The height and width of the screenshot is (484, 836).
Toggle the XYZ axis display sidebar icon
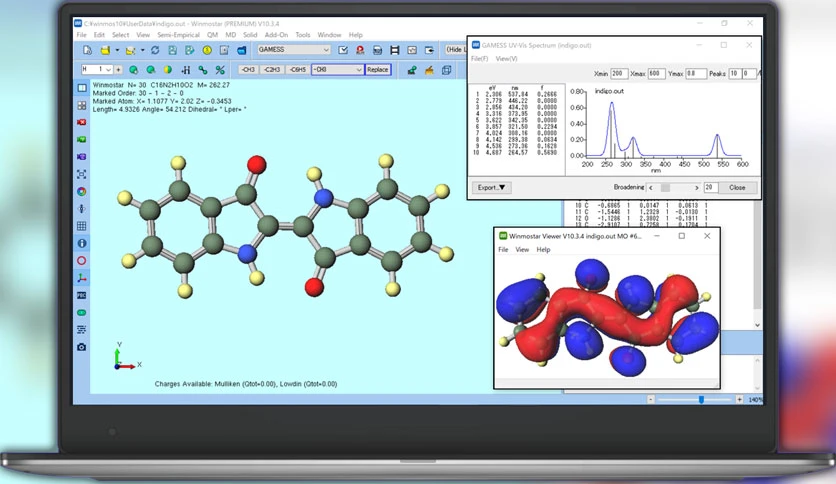(82, 278)
